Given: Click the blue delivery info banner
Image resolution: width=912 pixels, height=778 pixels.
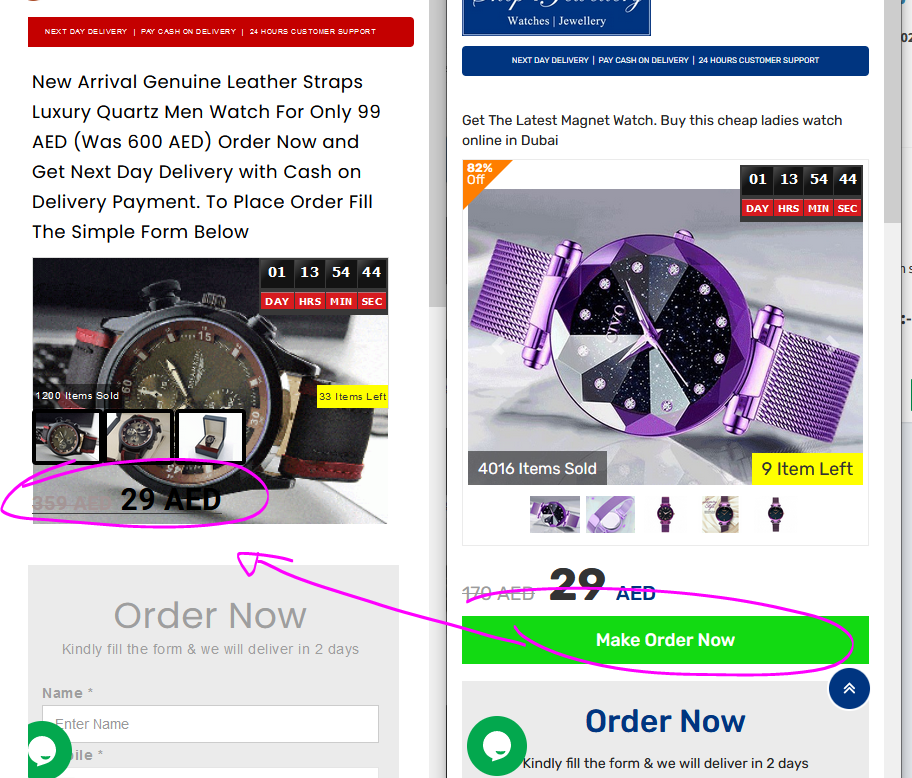Looking at the screenshot, I should click(x=665, y=60).
